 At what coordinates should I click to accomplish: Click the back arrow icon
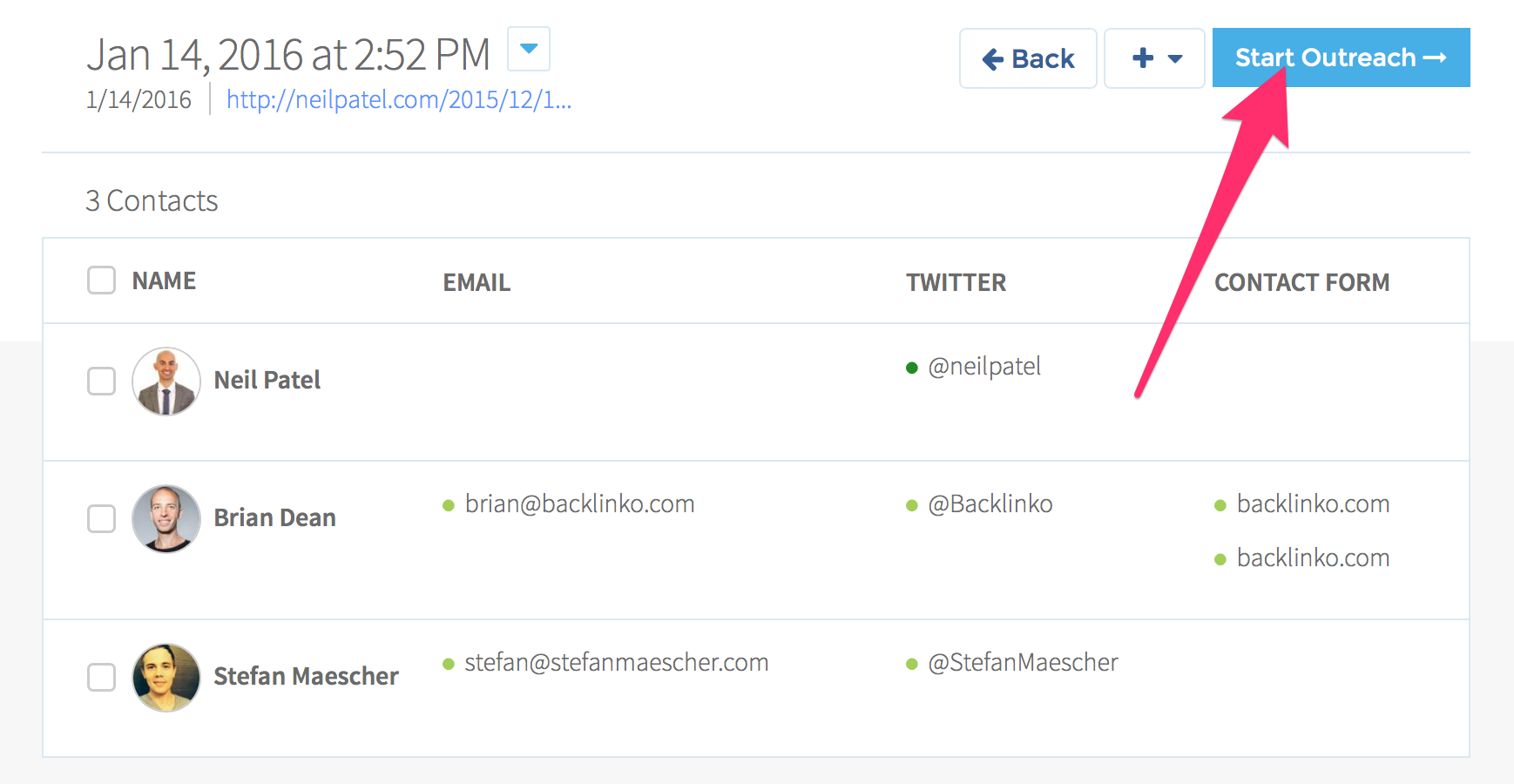point(993,59)
